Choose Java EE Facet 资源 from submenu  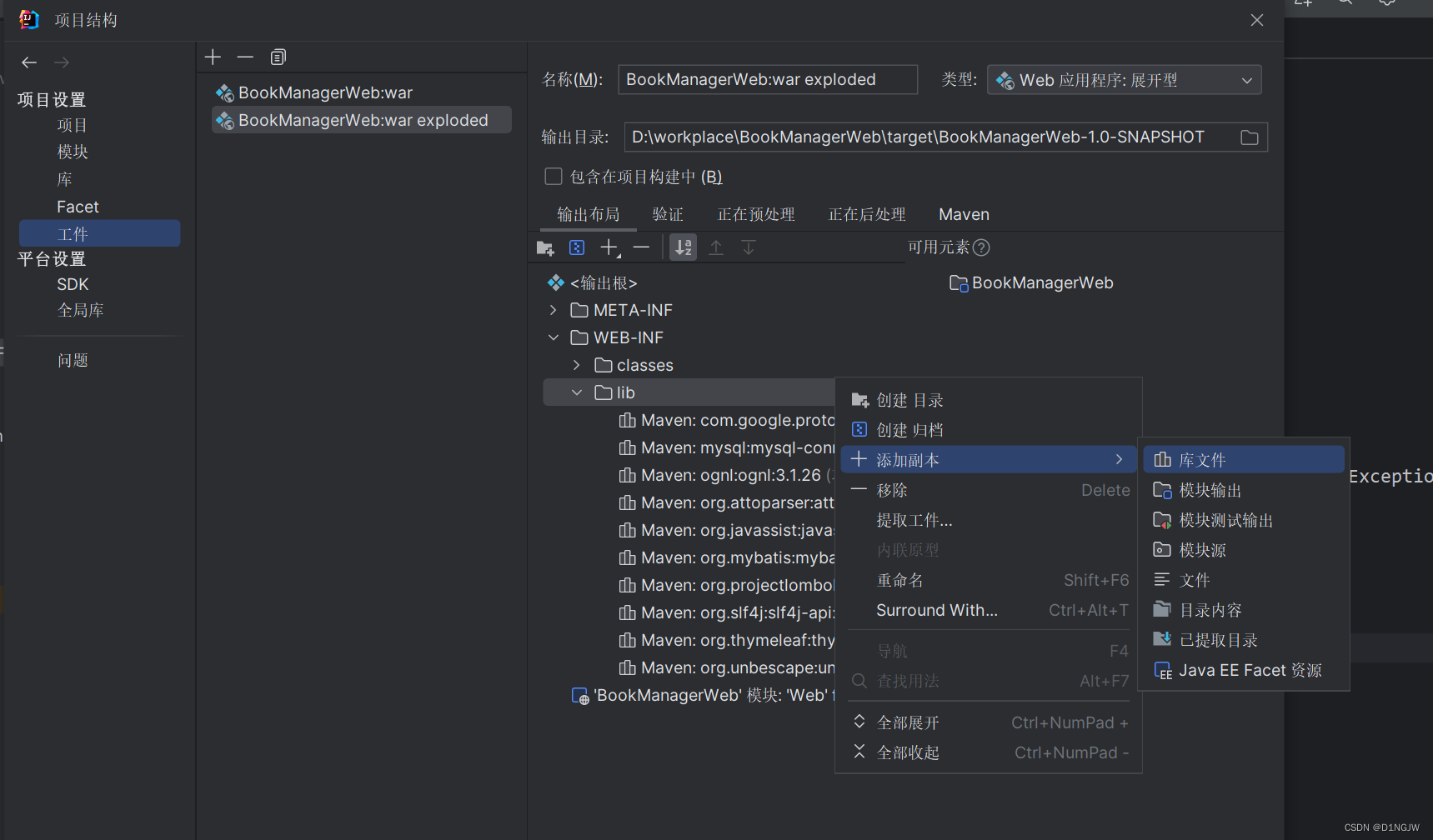point(1244,671)
